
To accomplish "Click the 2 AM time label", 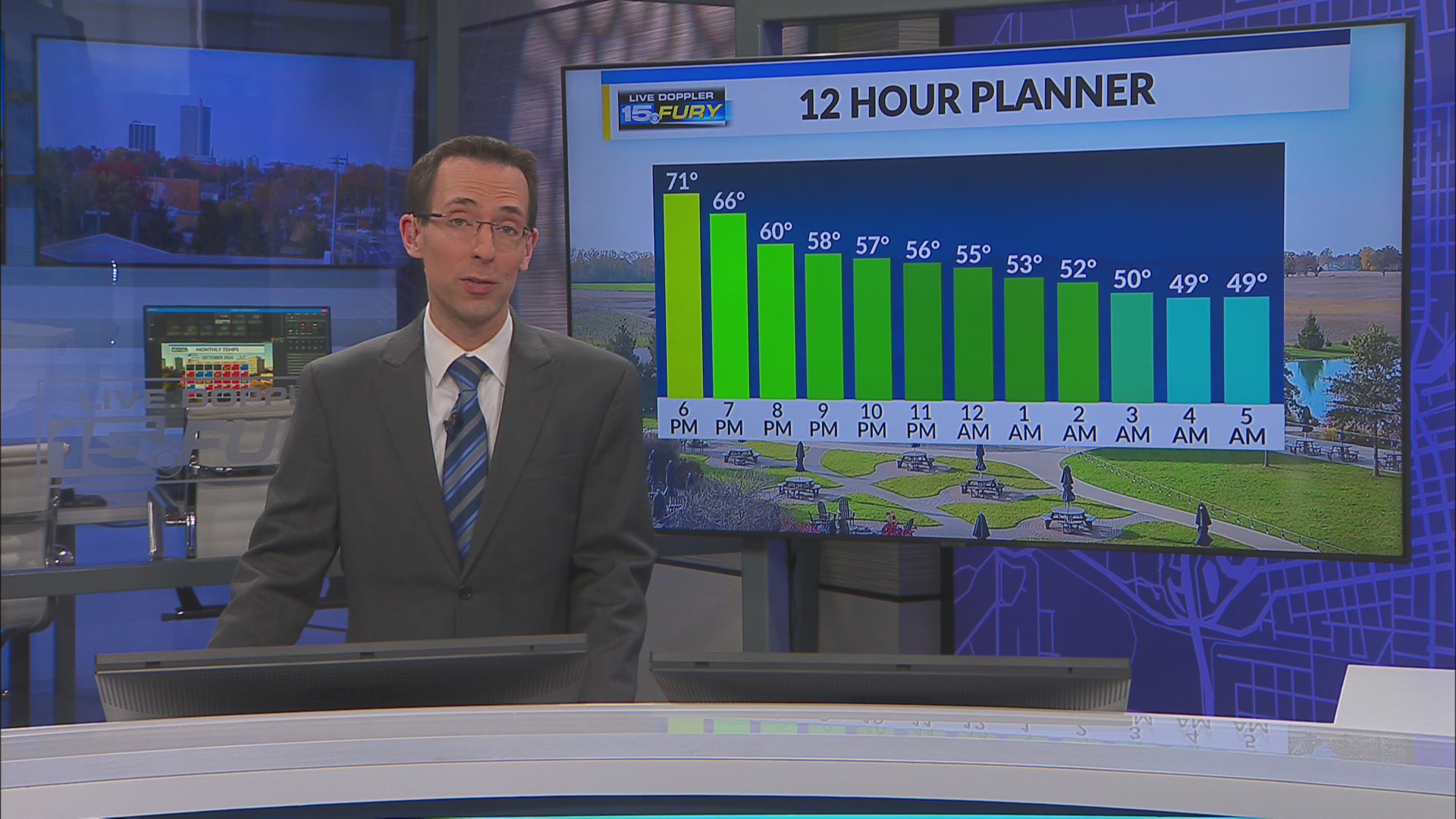I will tap(1079, 424).
